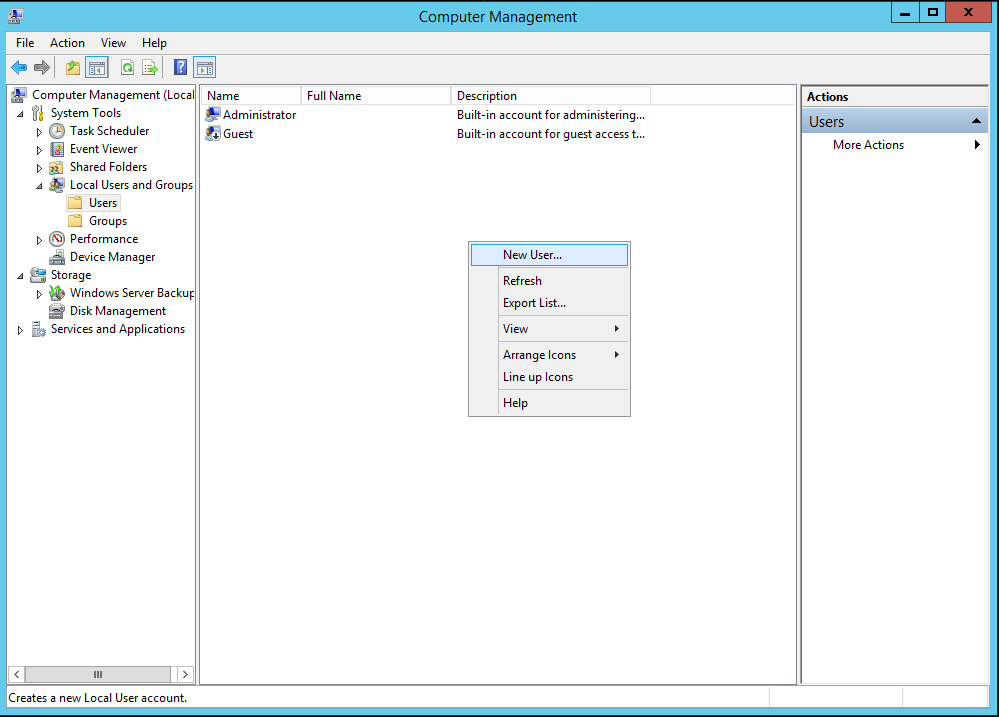Choose Help in the context menu

[x=549, y=403]
